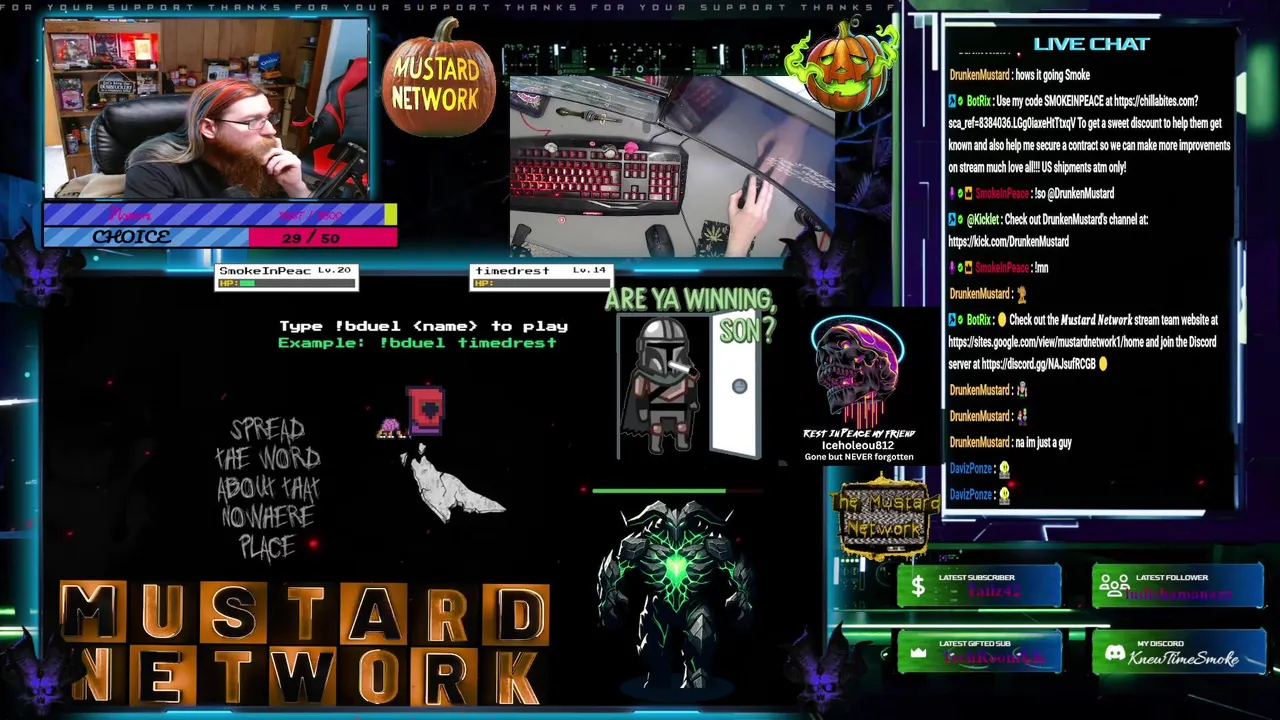Click the 'Iceholeou812' memorial name
Viewport: 1280px width, 720px height.
858,445
